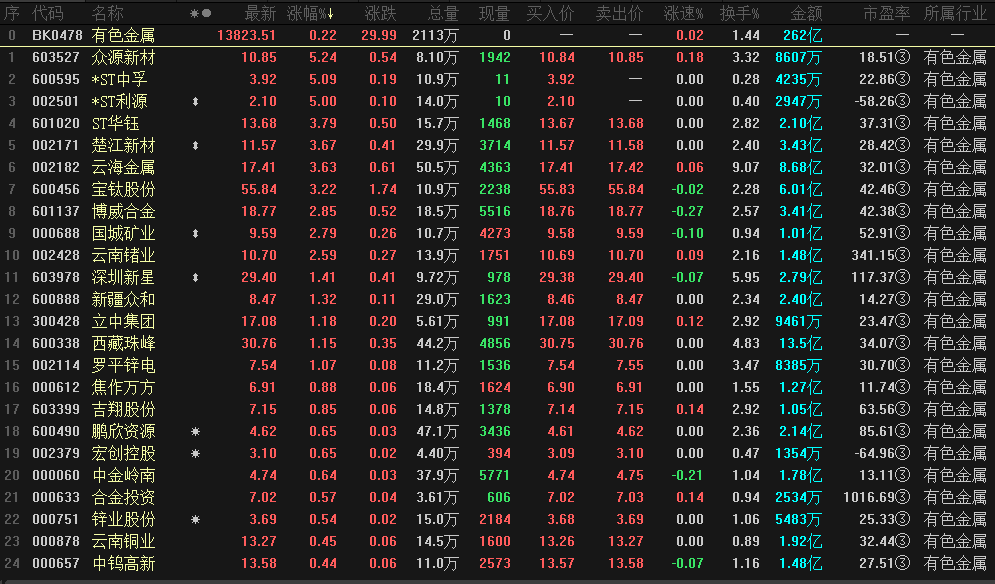
Task: Click the 现量 column header
Action: [494, 13]
